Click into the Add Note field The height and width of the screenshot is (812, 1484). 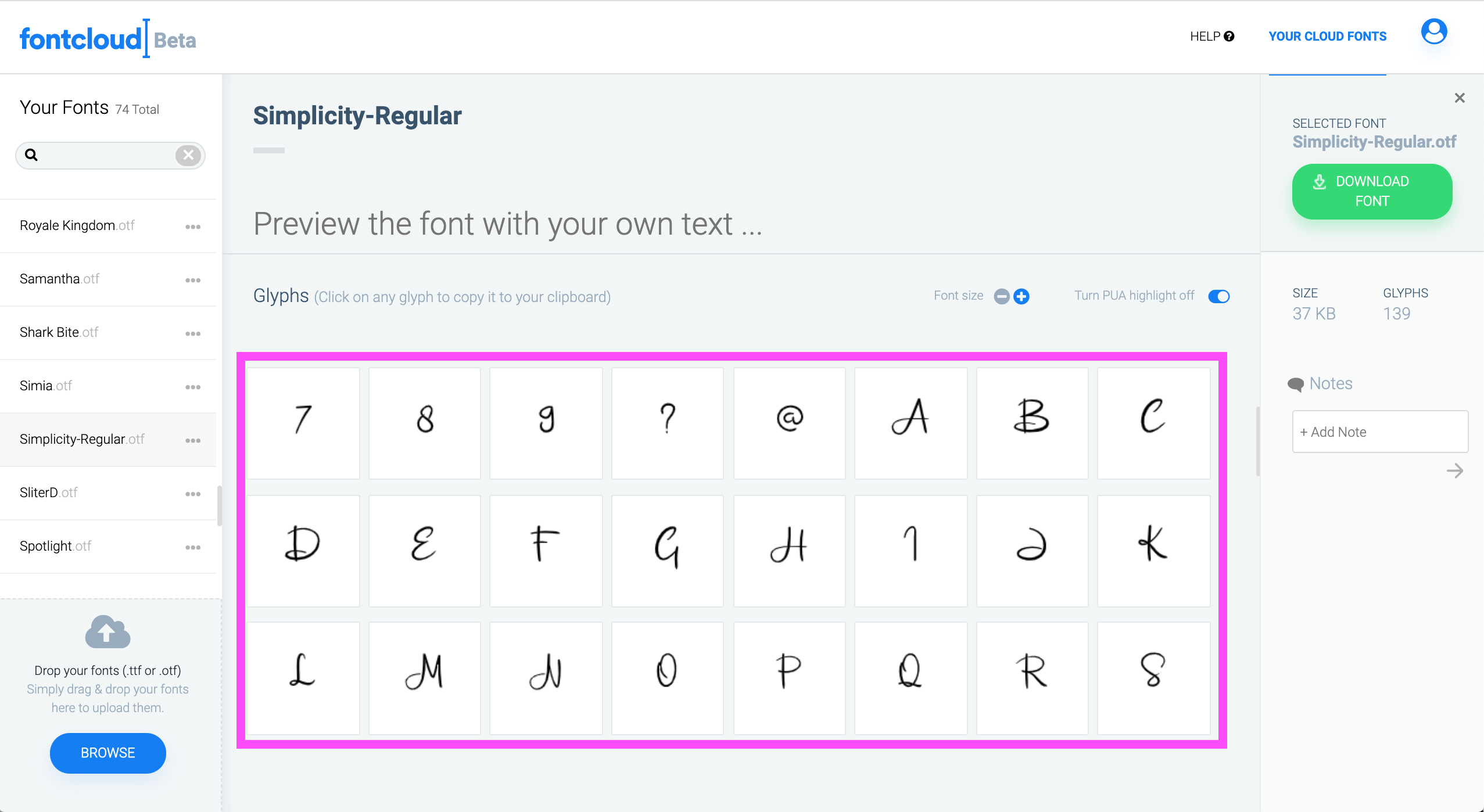1380,432
